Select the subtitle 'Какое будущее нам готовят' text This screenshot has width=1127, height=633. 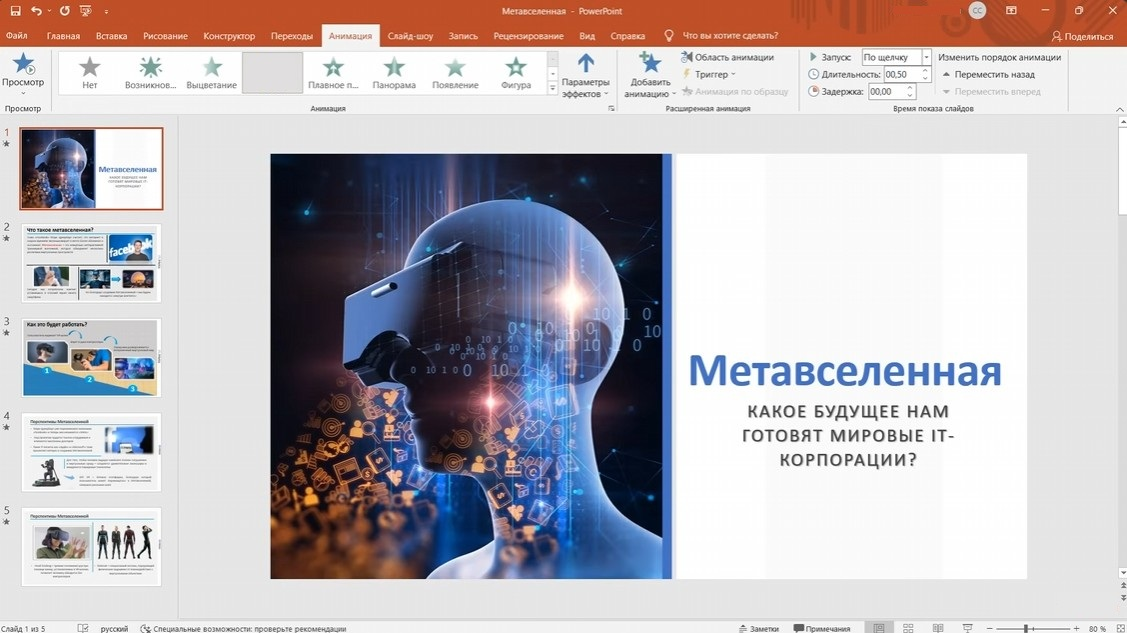point(848,435)
